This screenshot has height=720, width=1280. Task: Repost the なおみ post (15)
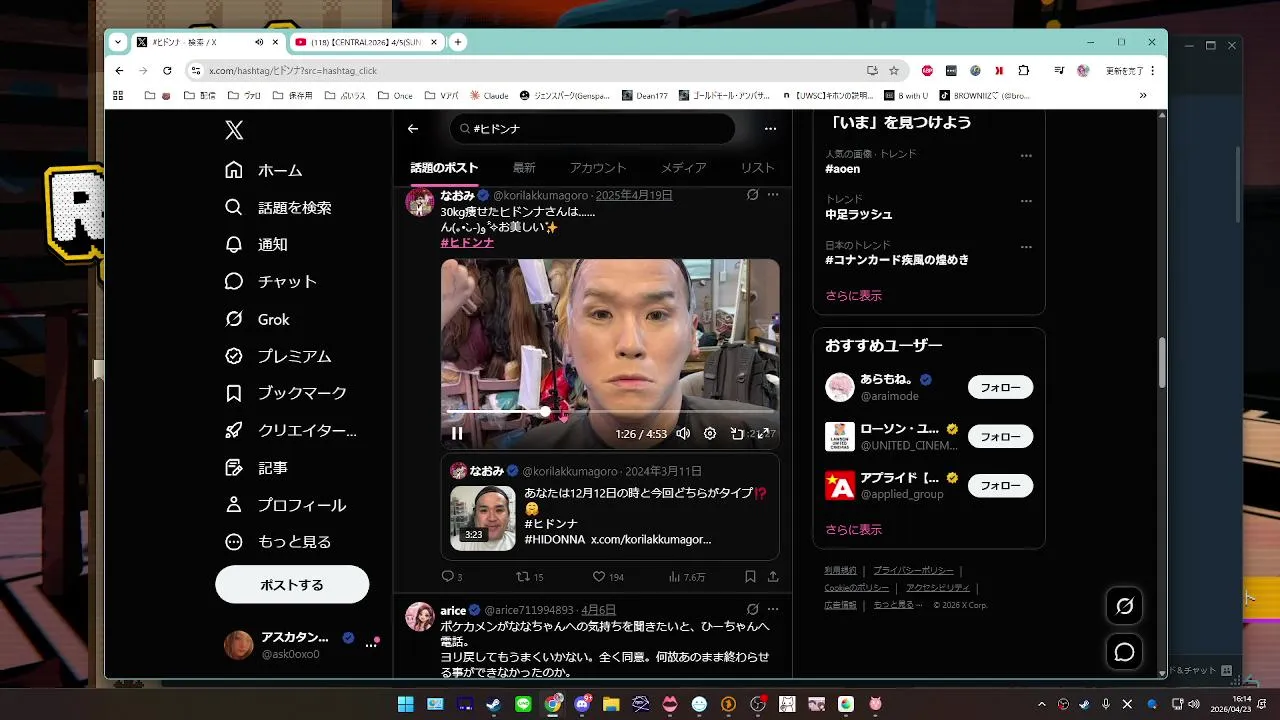click(529, 577)
